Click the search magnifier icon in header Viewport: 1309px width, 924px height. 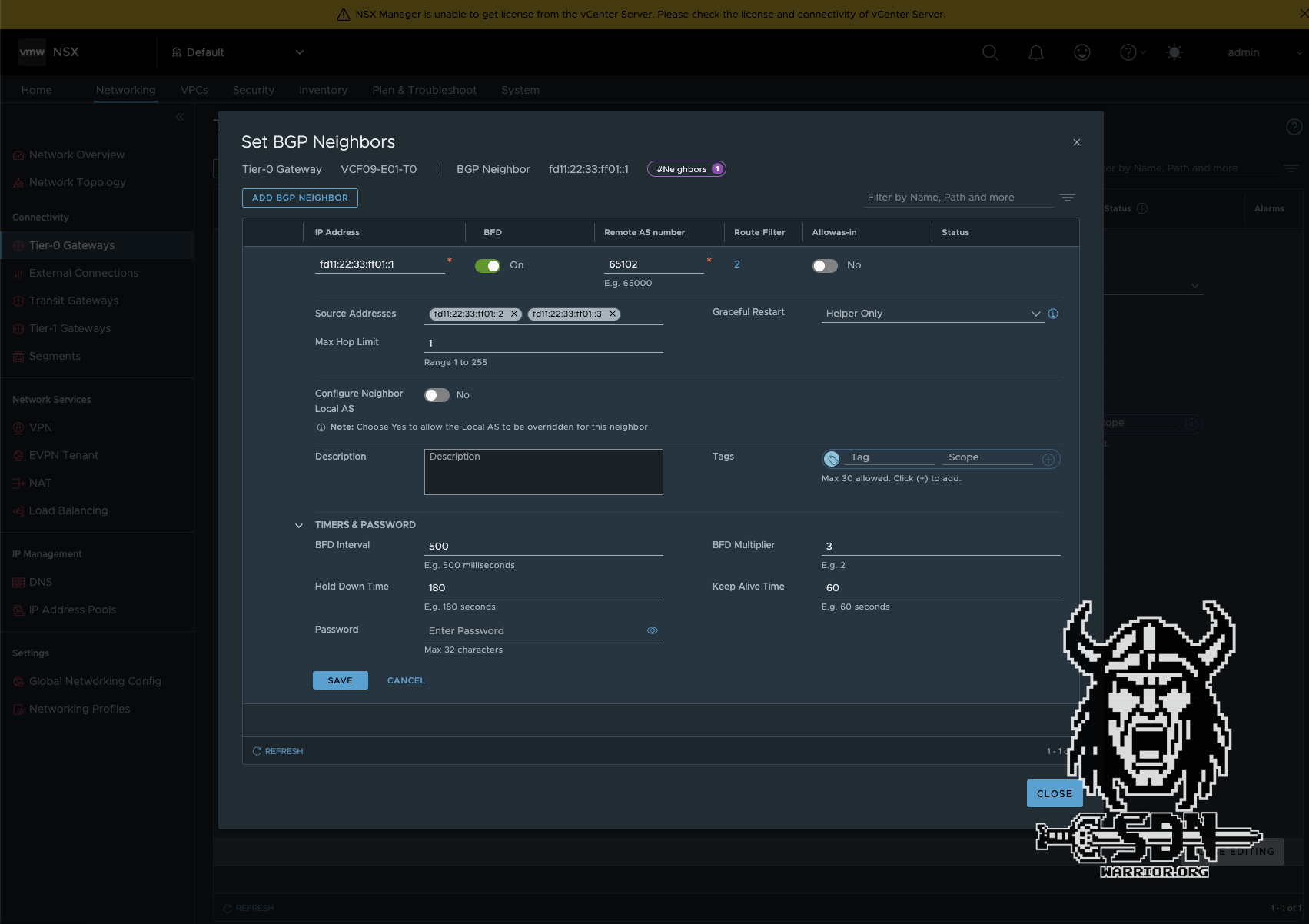pos(990,52)
